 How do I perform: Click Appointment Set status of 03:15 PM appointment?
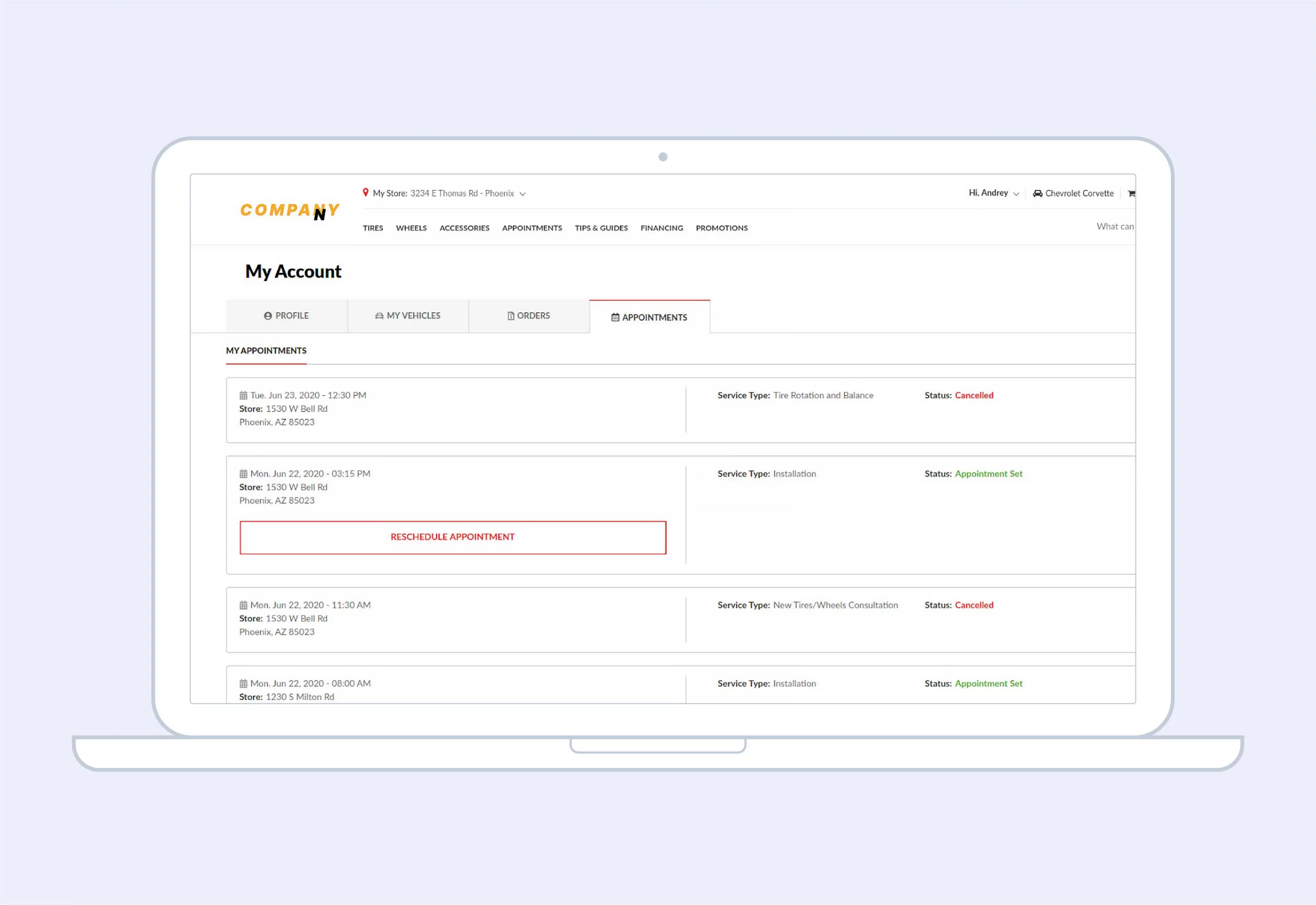click(x=988, y=474)
